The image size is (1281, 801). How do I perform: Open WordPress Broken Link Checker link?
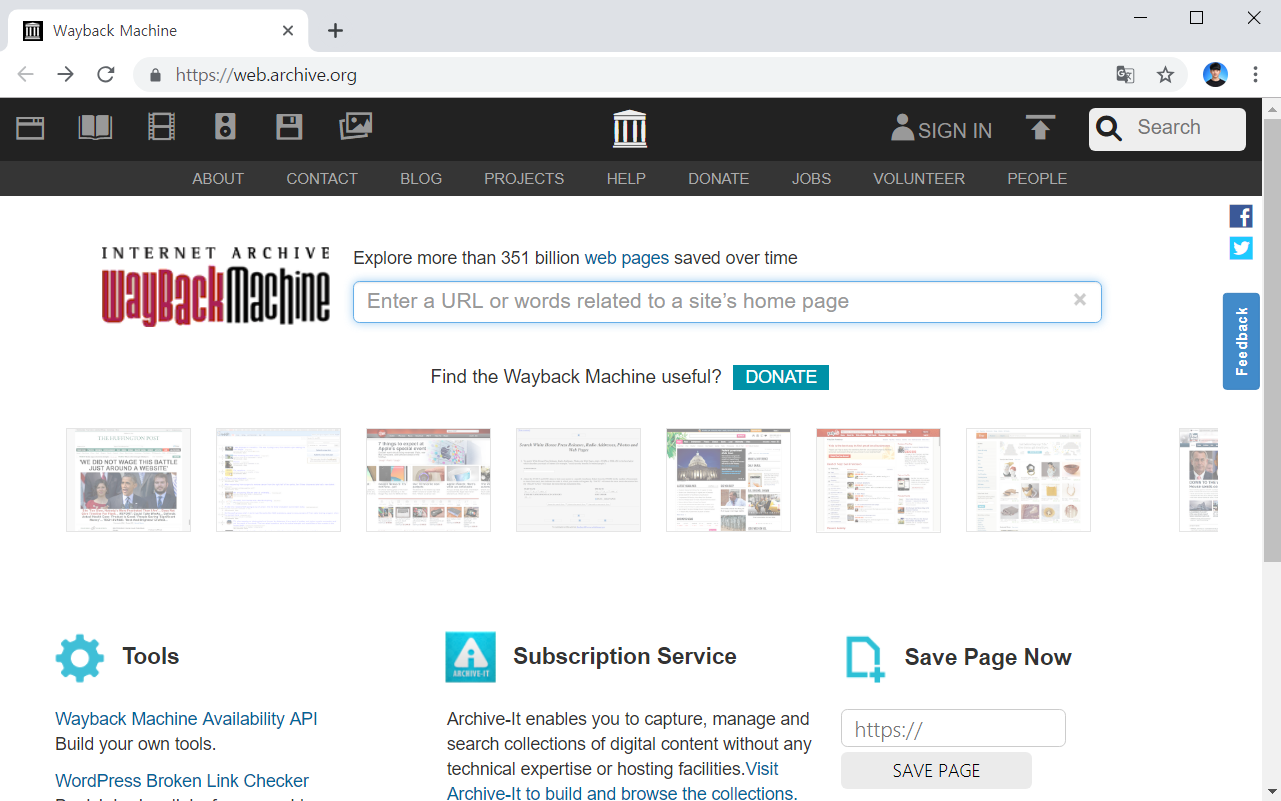click(x=182, y=781)
